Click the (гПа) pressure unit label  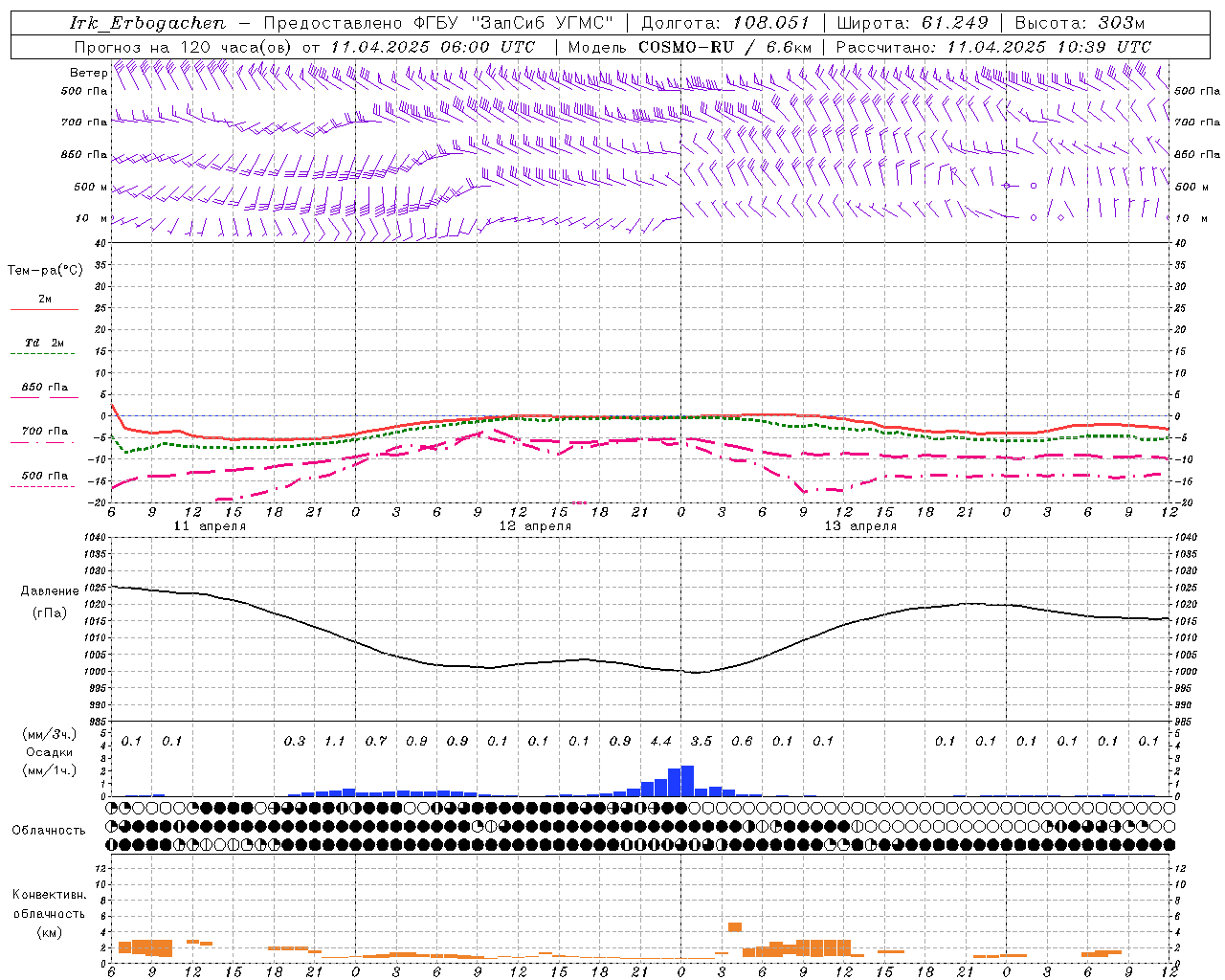pyautogui.click(x=50, y=613)
